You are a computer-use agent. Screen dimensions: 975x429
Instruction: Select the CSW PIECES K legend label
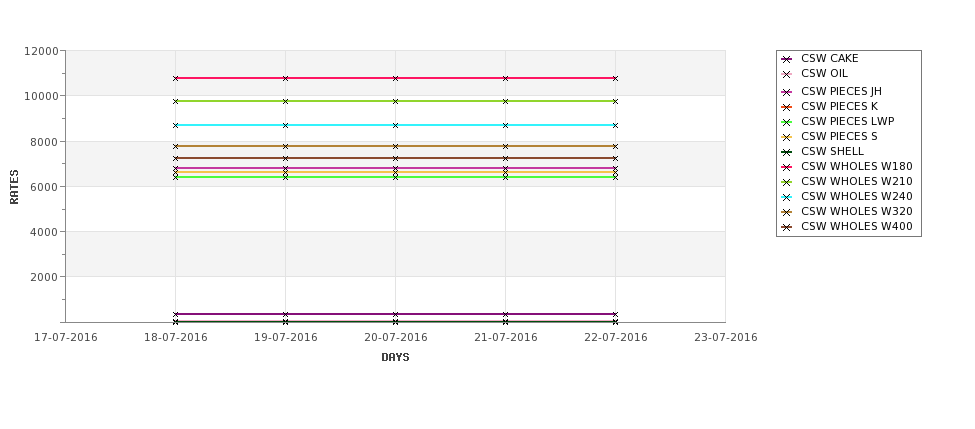tap(839, 107)
